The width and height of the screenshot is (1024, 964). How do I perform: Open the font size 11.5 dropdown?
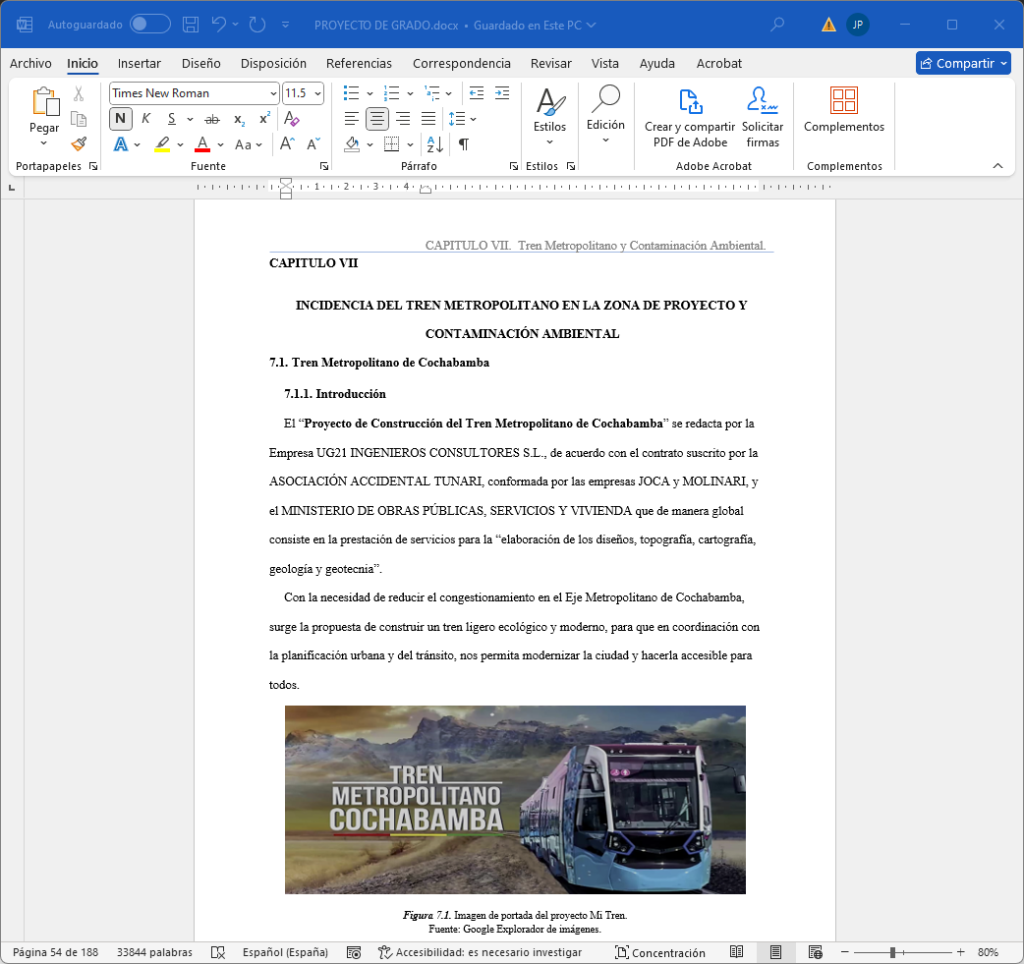[x=318, y=93]
